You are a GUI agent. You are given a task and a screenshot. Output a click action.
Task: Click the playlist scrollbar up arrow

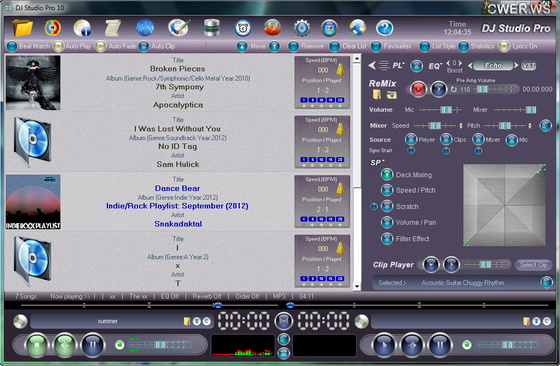pos(356,59)
